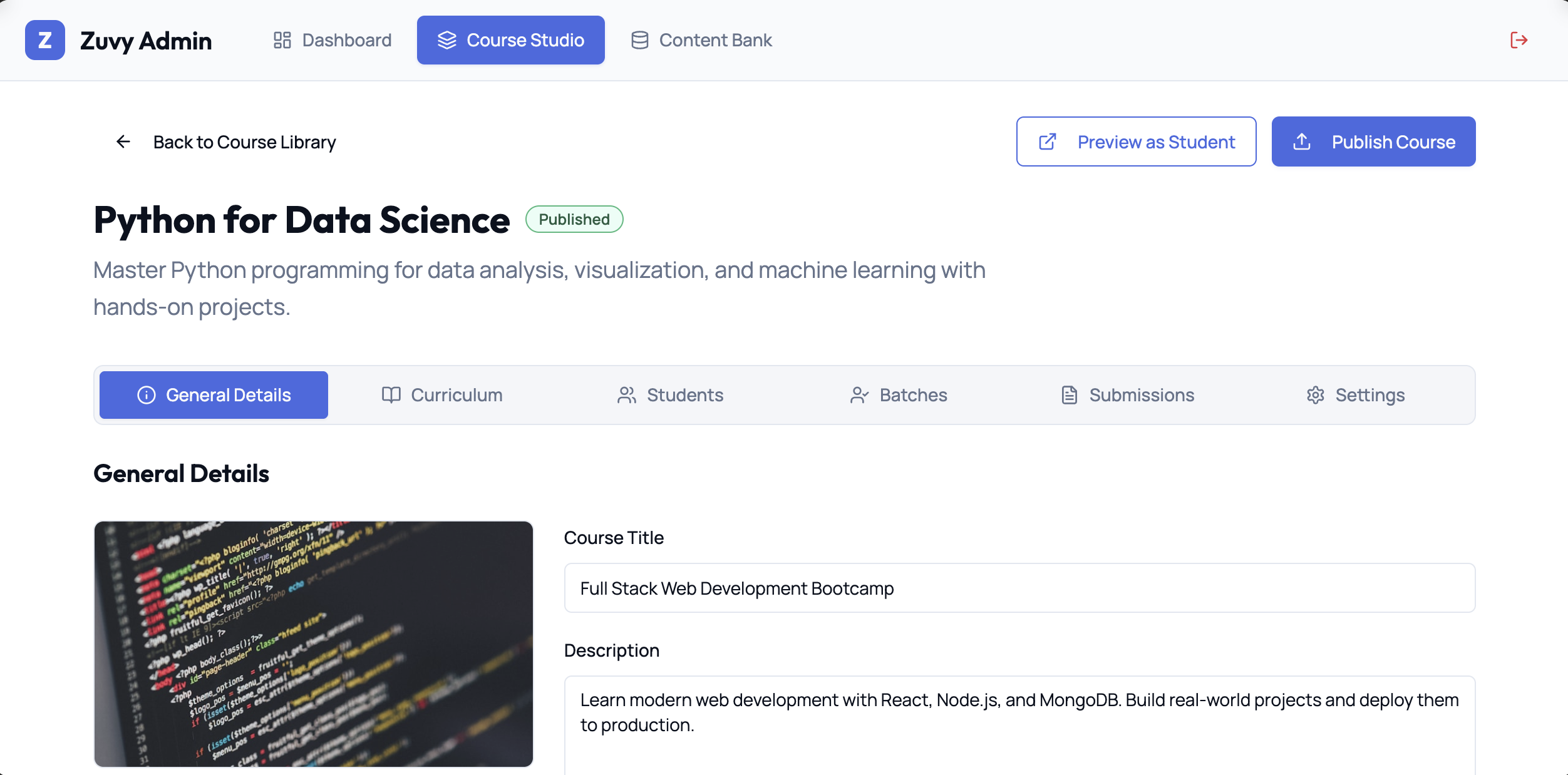Click the red logout icon
The image size is (1568, 775).
tap(1519, 40)
